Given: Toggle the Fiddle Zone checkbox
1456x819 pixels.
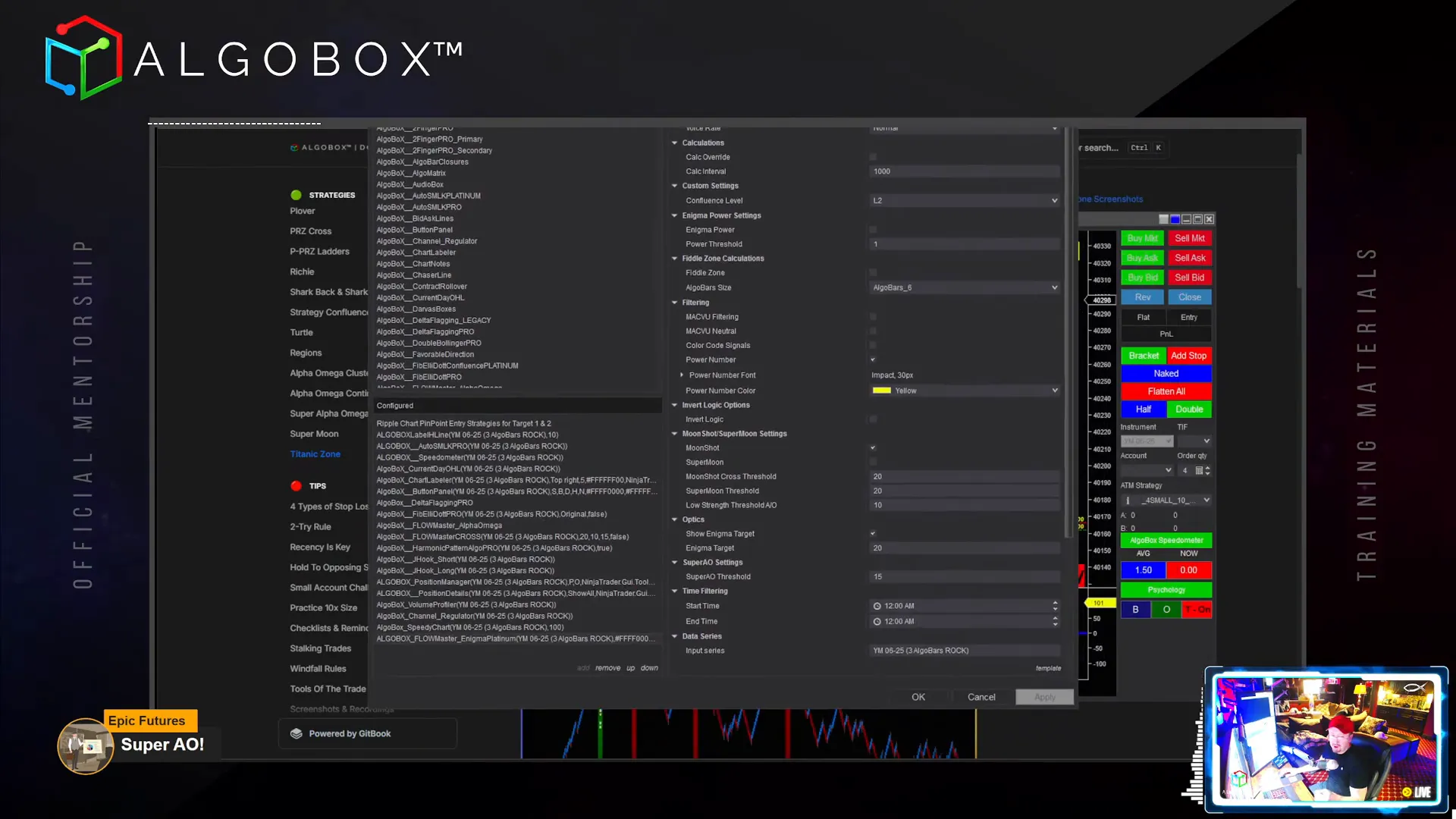Looking at the screenshot, I should pyautogui.click(x=873, y=273).
